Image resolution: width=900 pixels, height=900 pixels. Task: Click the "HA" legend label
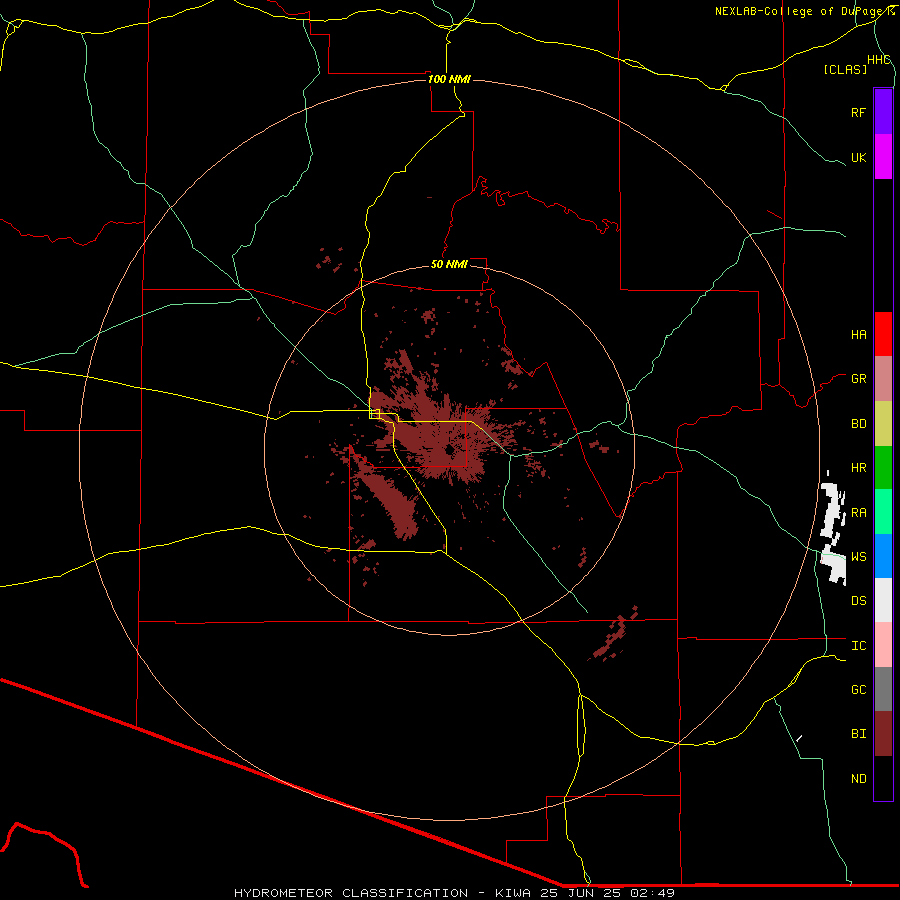tap(859, 335)
